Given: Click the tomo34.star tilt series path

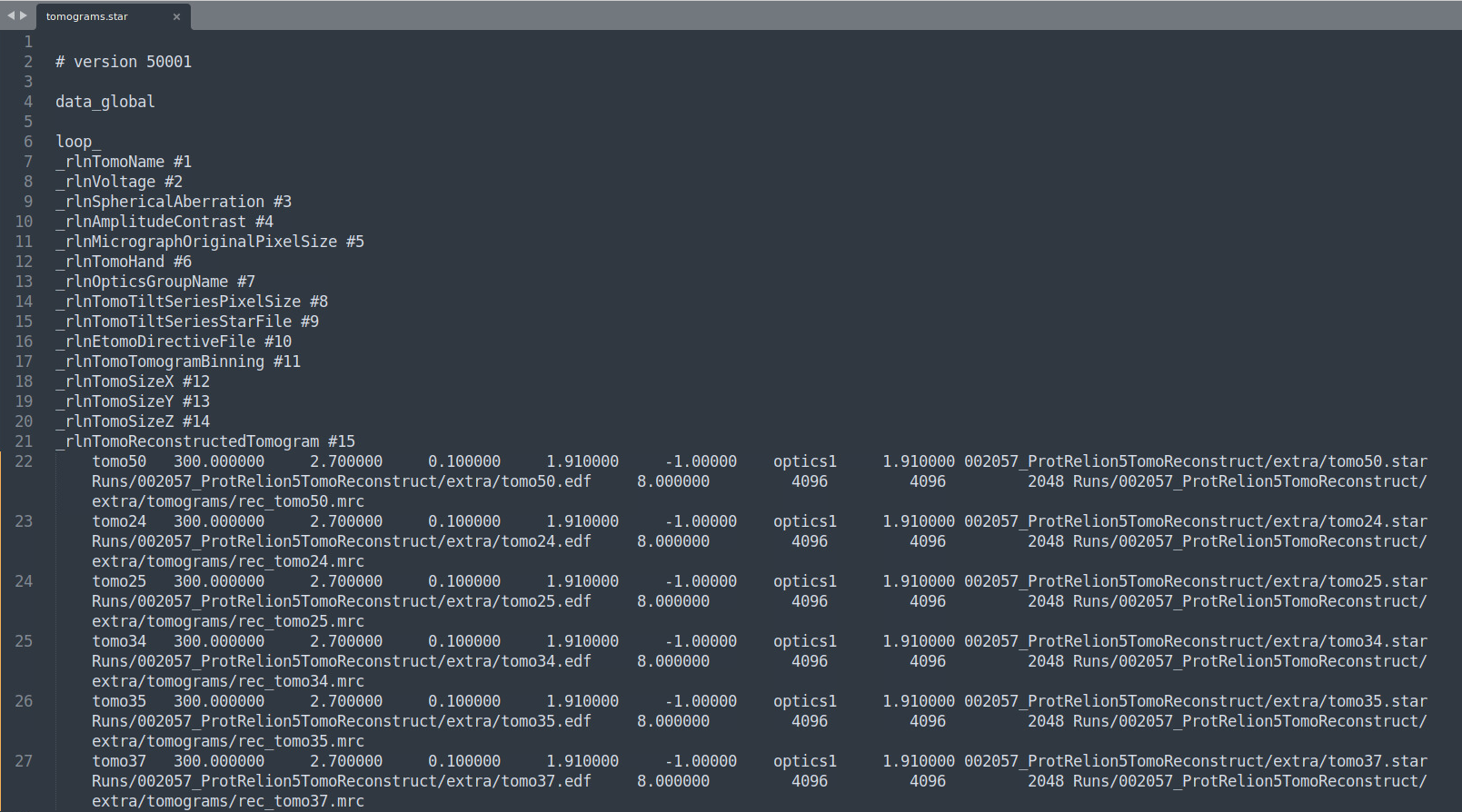Looking at the screenshot, I should 1196,641.
